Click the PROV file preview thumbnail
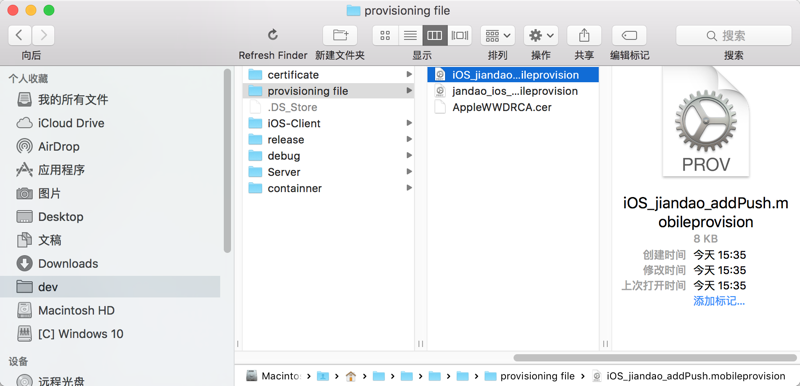This screenshot has height=386, width=800. click(706, 122)
